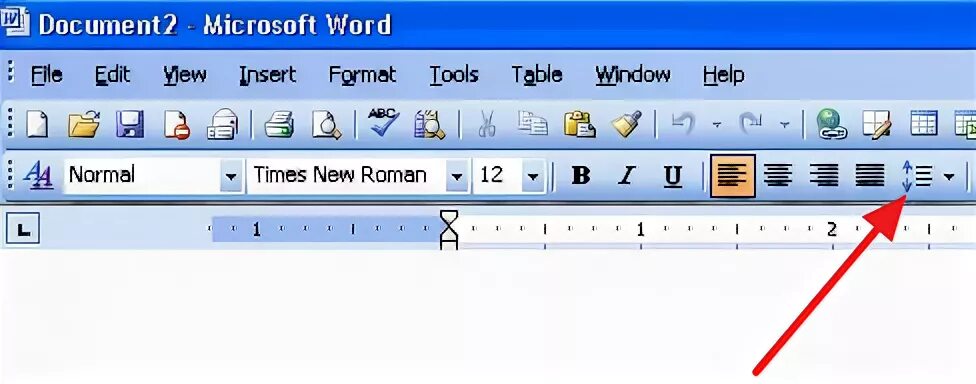Paste from clipboard icon

pyautogui.click(x=580, y=123)
